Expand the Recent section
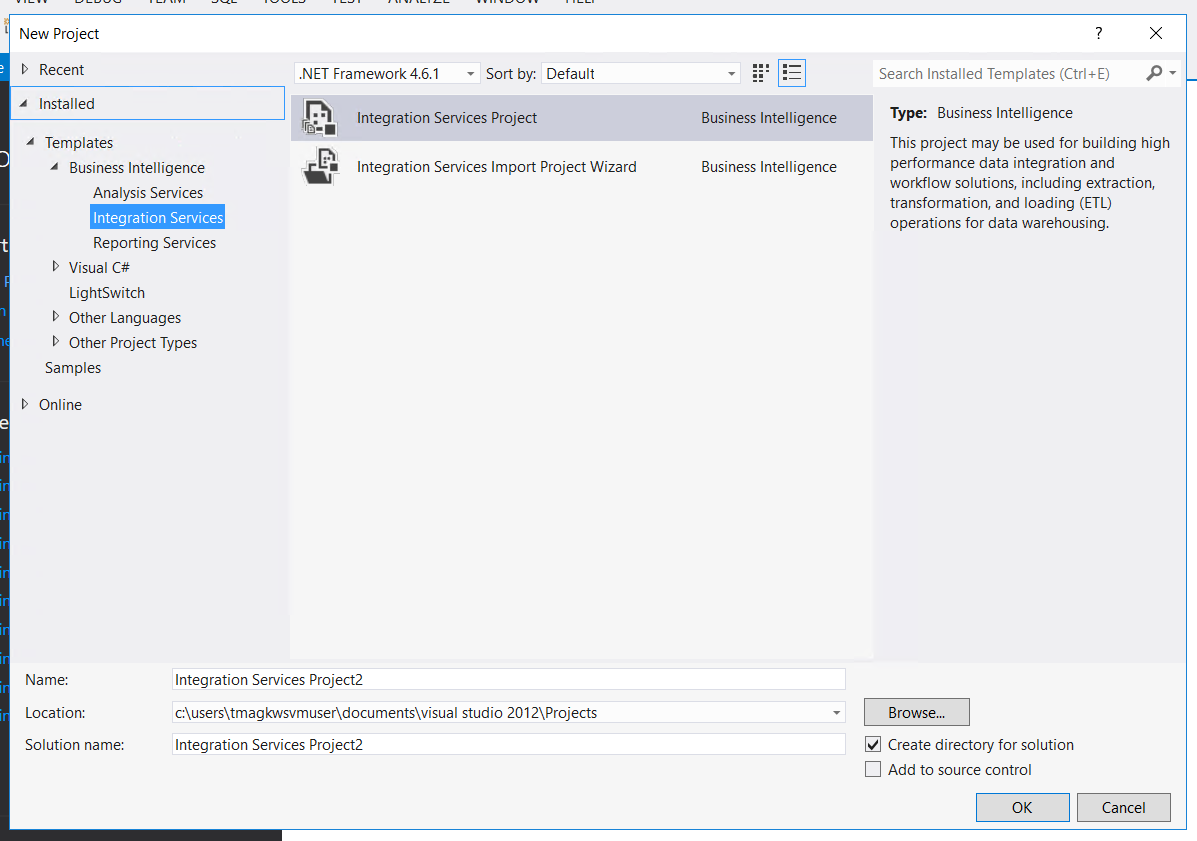 coord(24,69)
